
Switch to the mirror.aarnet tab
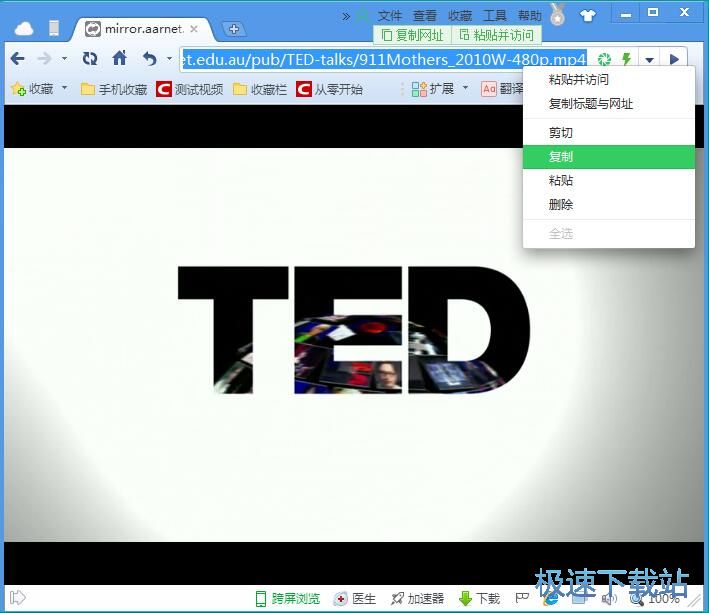(143, 29)
